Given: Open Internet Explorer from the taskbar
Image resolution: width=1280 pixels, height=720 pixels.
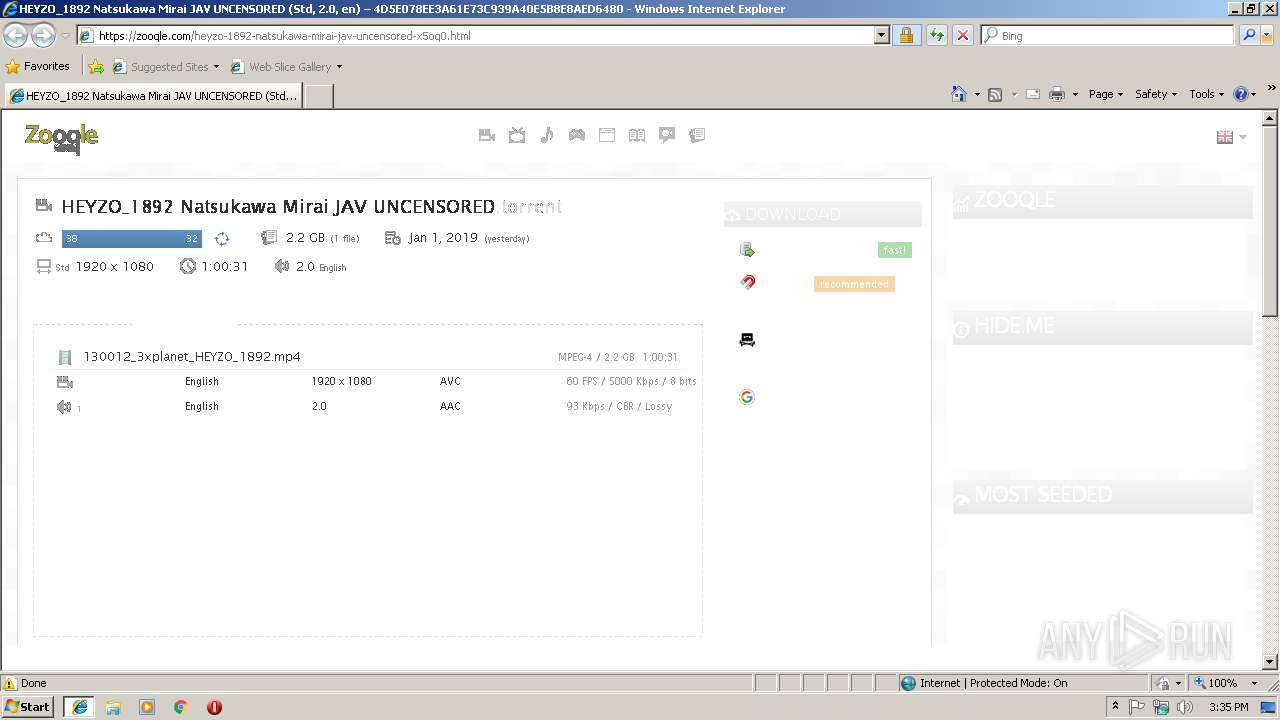Looking at the screenshot, I should tap(79, 706).
